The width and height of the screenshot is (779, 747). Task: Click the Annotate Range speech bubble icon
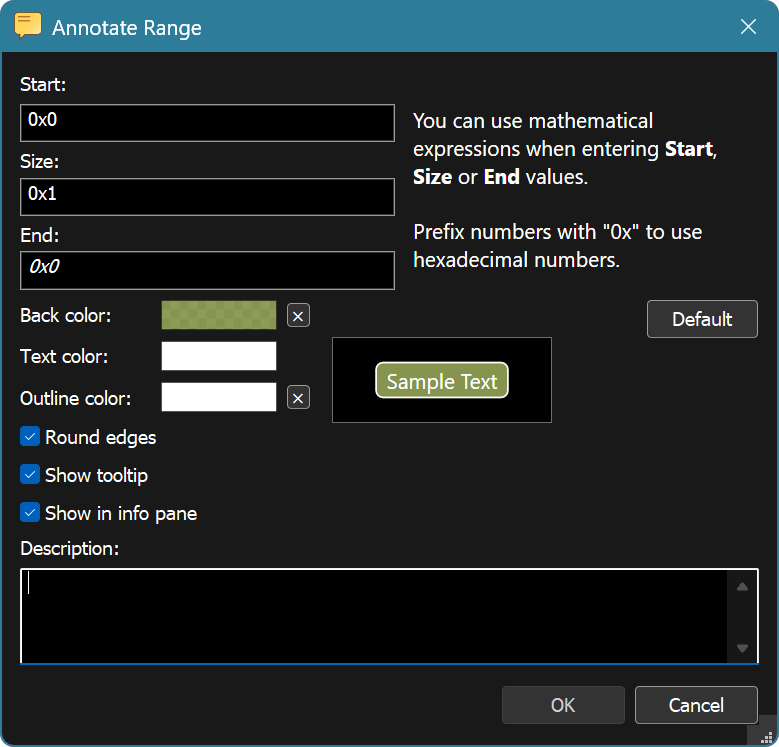28,26
